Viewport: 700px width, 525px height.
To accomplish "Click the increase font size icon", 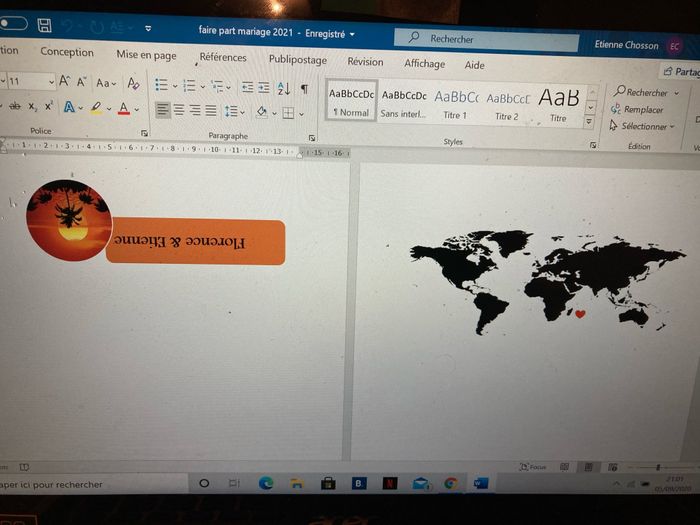I will (x=65, y=82).
